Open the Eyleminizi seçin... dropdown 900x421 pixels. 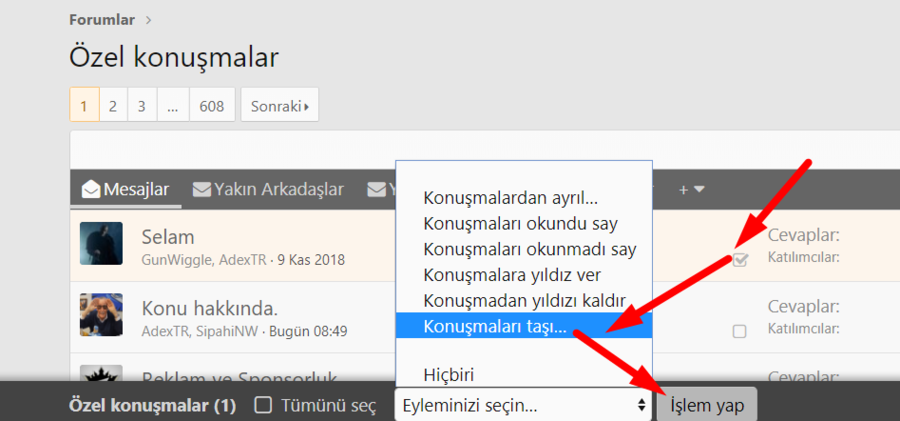click(x=523, y=405)
